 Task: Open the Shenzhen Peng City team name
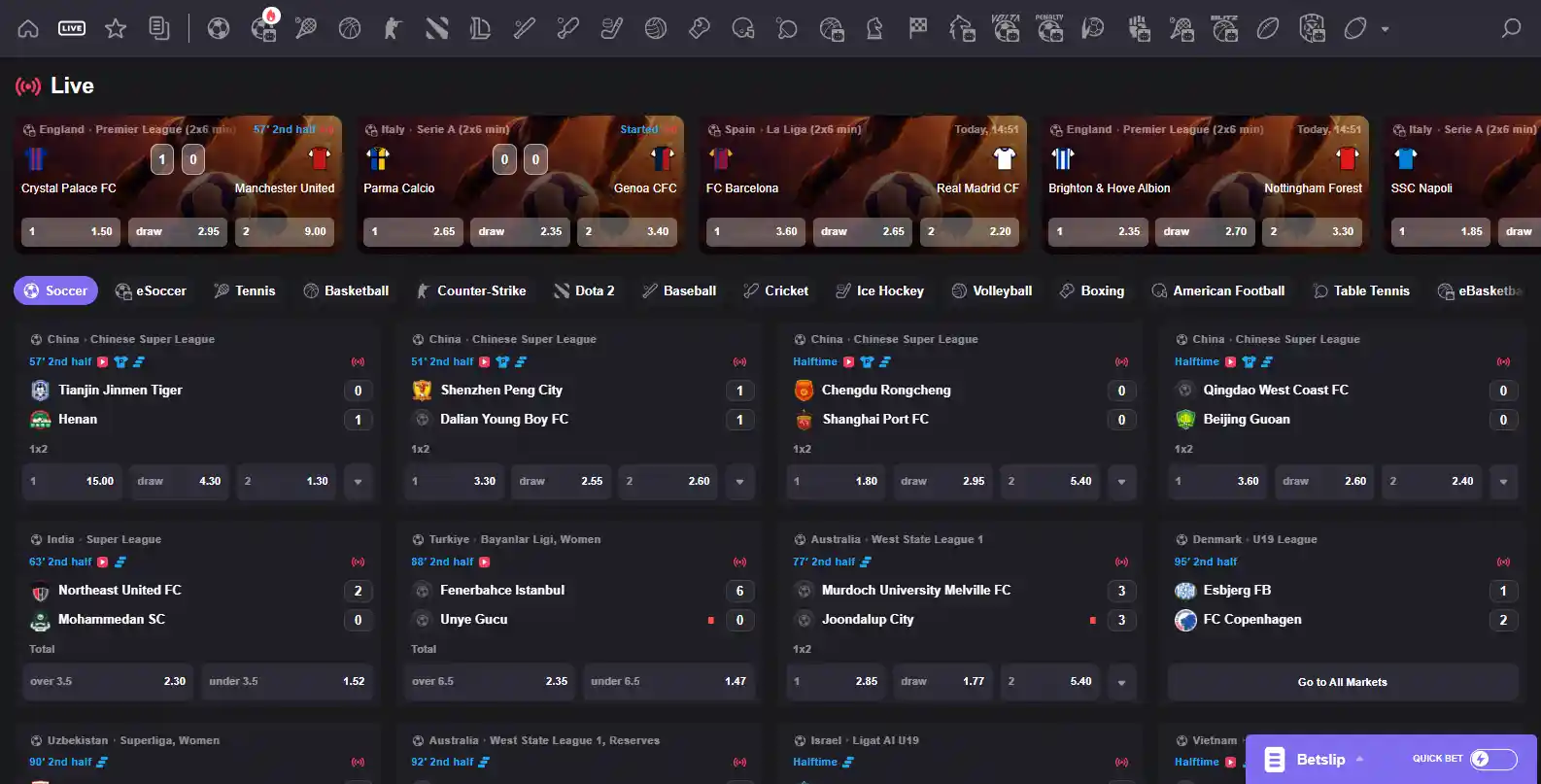(501, 390)
